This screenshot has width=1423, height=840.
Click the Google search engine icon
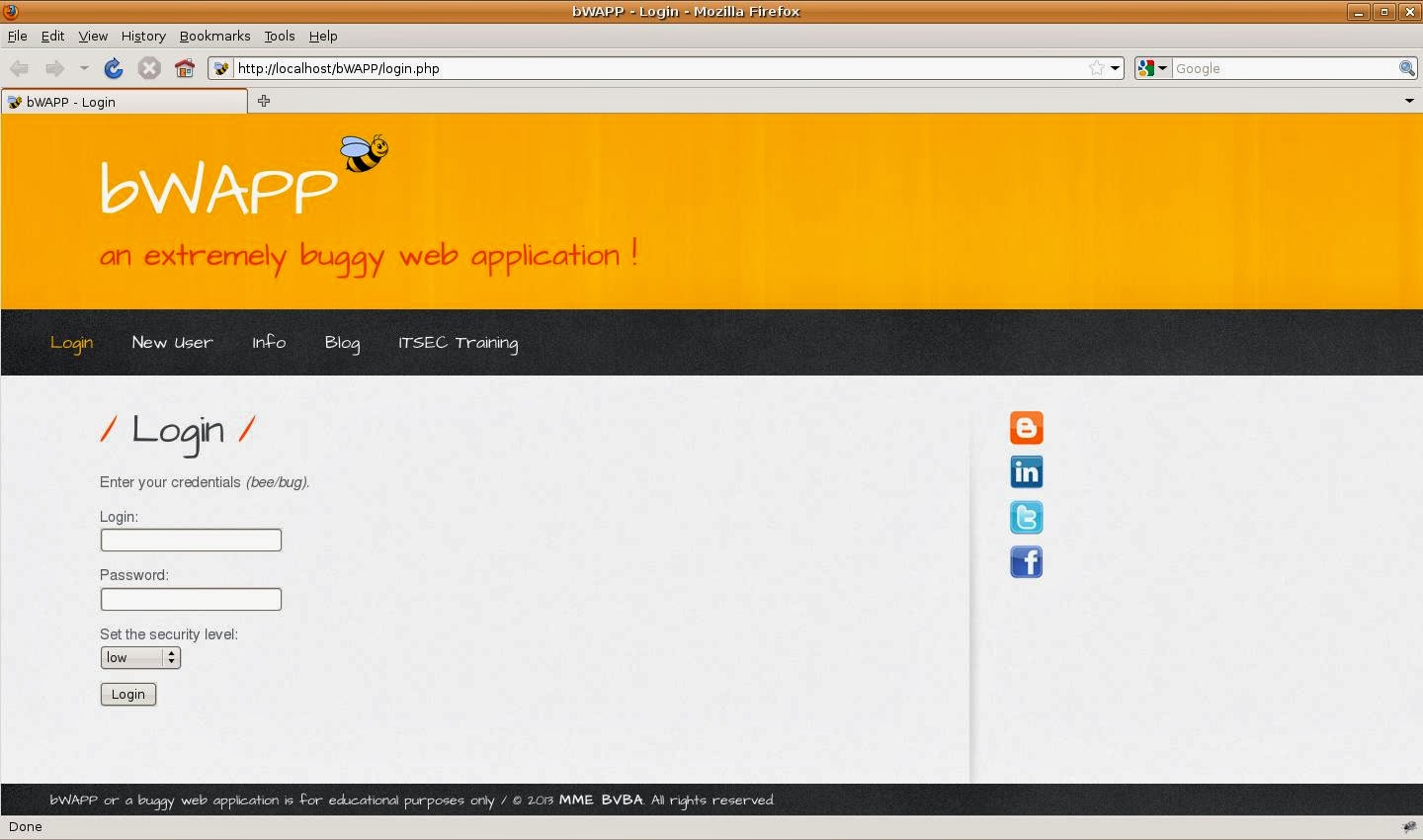coord(1146,68)
